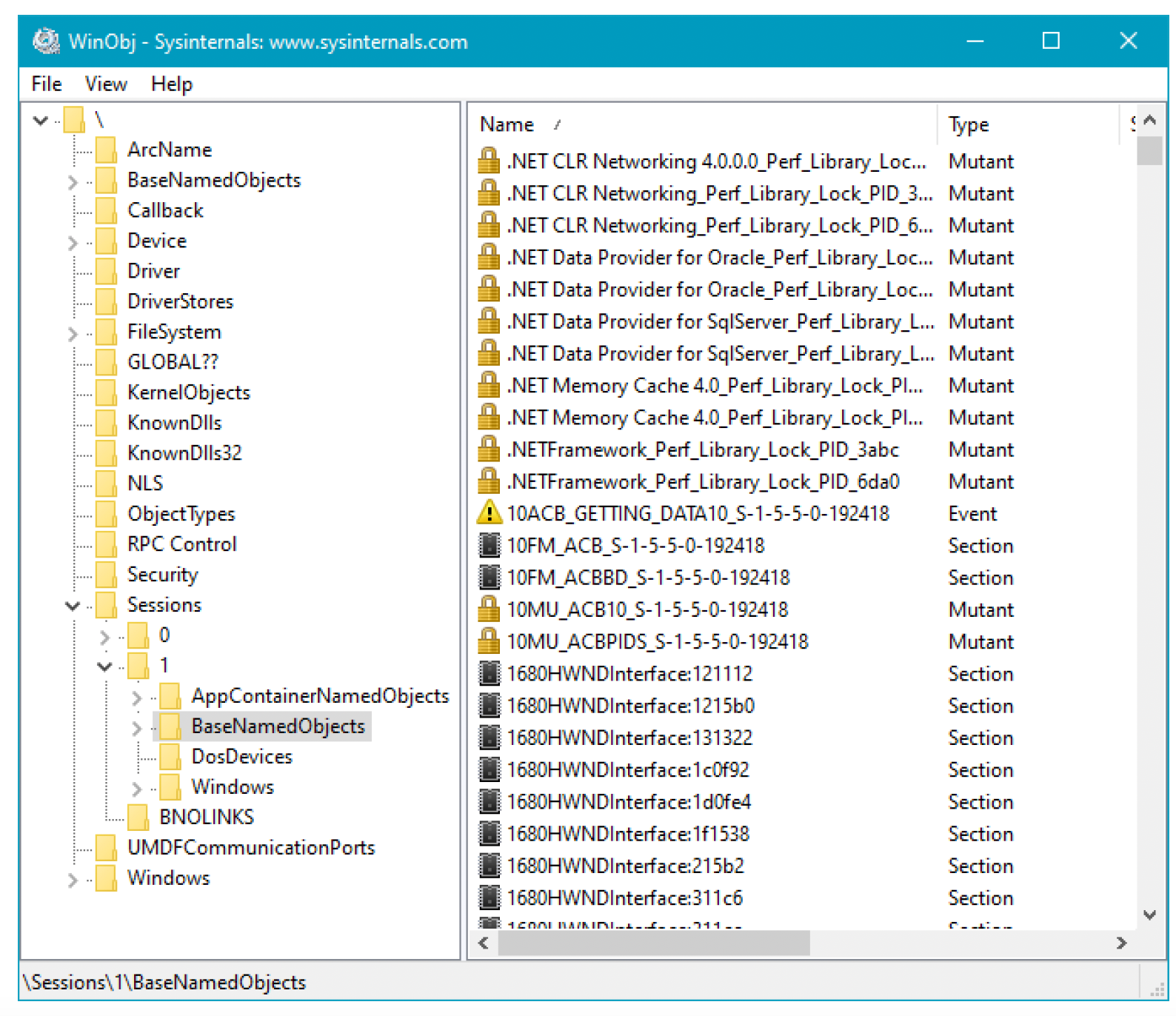The height and width of the screenshot is (1016, 1176).
Task: Sort by the Type column header
Action: tap(1029, 124)
